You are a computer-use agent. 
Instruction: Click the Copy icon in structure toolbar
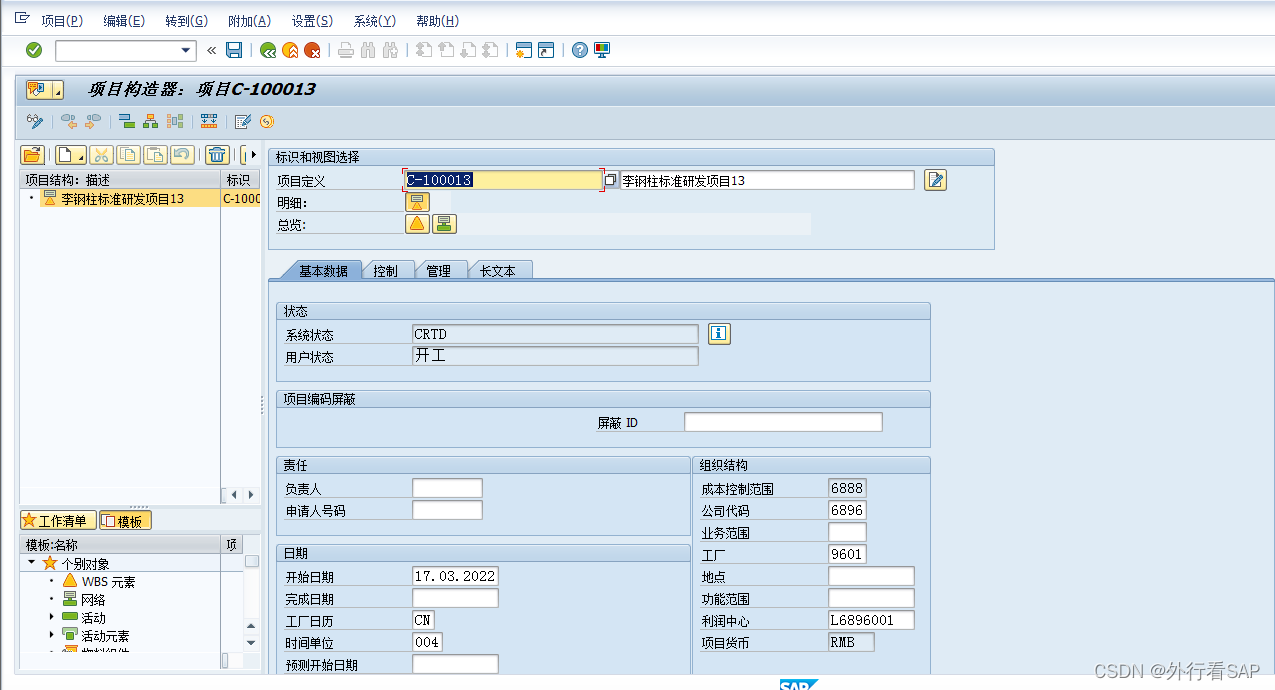tap(128, 154)
